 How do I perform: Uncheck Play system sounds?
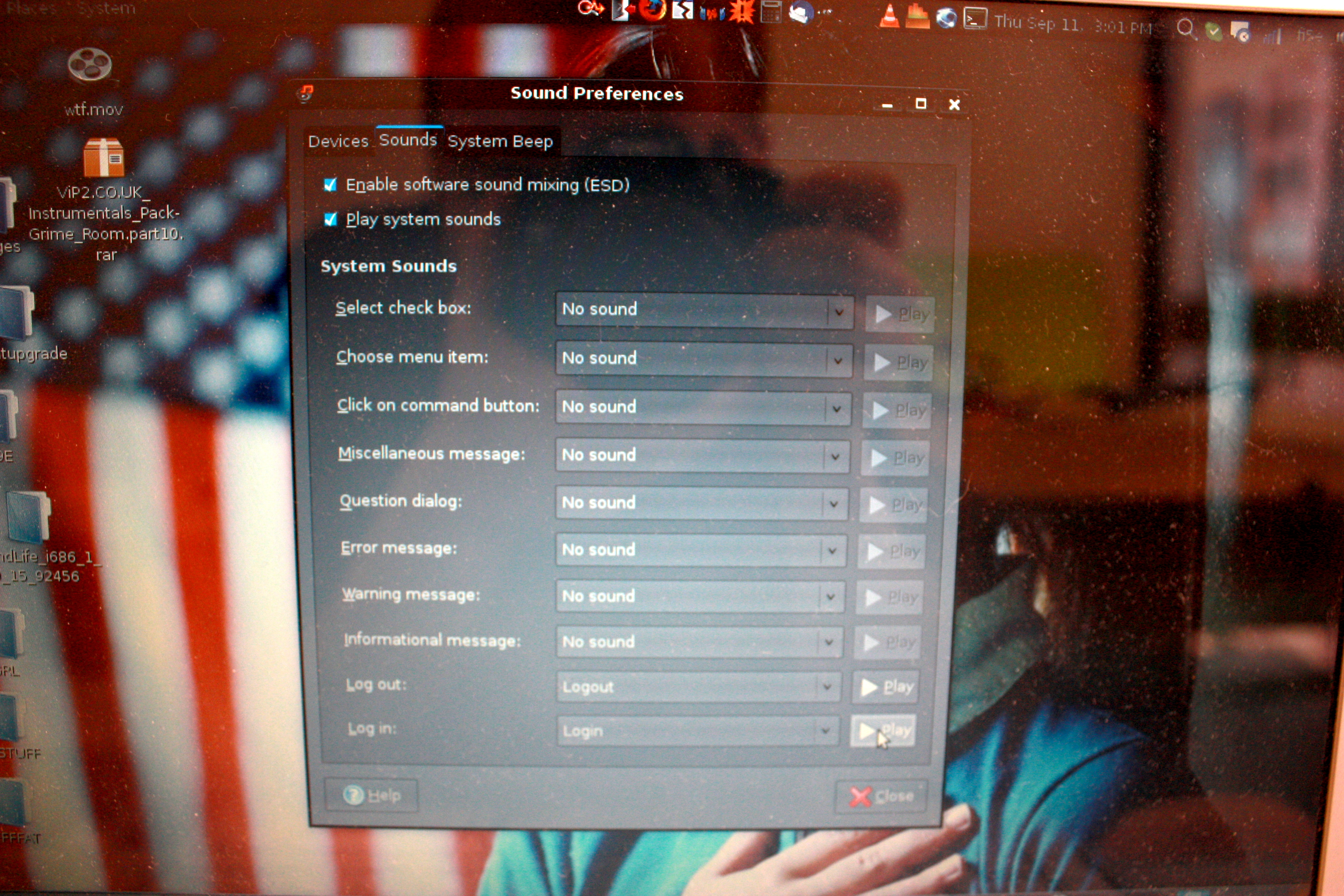point(330,219)
